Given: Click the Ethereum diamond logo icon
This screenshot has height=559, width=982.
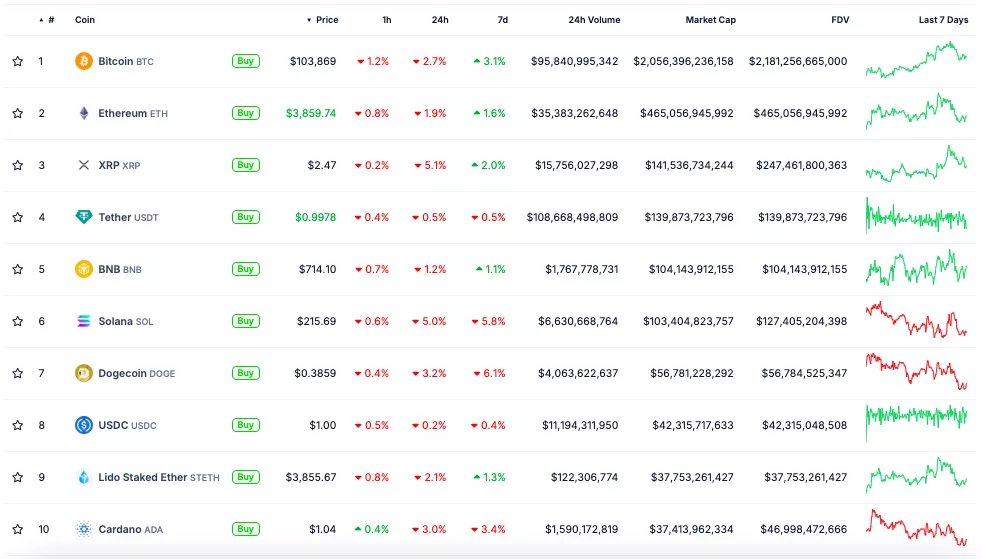Looking at the screenshot, I should 84,113.
